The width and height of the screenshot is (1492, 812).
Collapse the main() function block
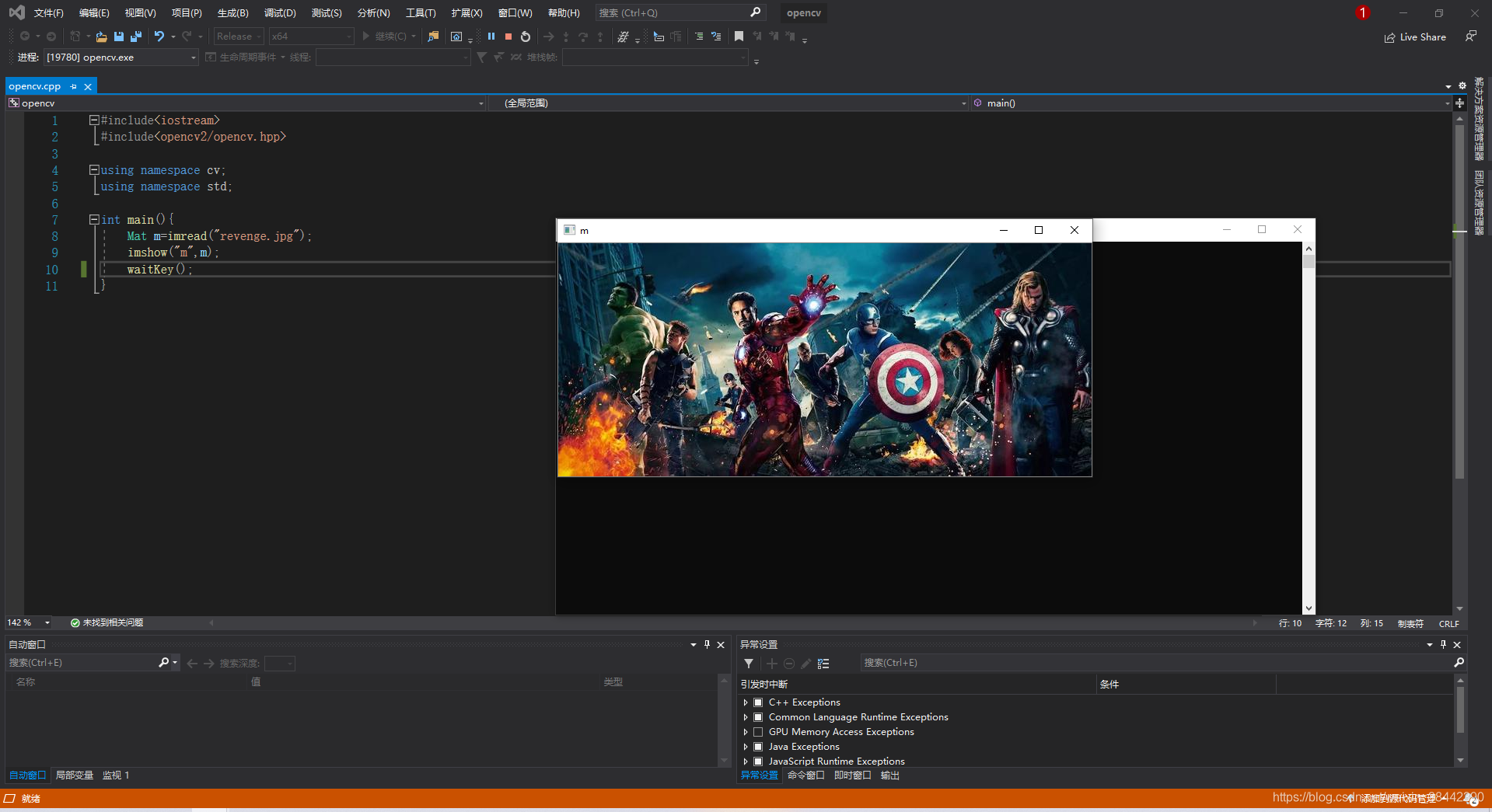pos(93,220)
